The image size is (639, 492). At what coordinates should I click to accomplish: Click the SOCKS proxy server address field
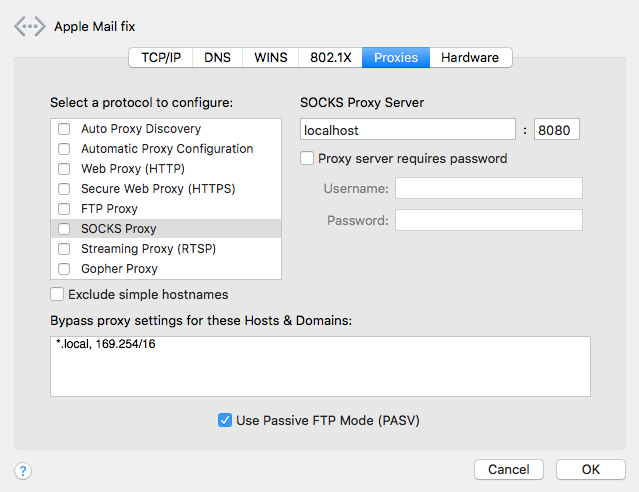[407, 130]
